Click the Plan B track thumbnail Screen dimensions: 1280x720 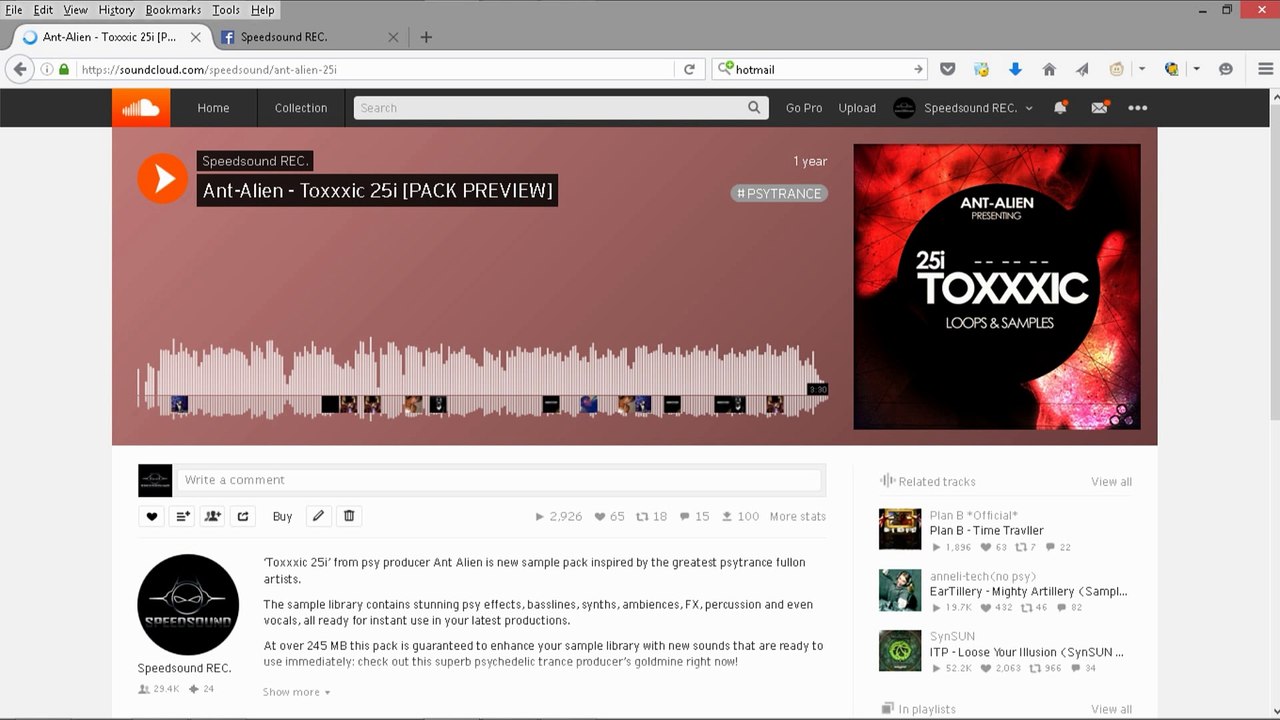coord(900,529)
